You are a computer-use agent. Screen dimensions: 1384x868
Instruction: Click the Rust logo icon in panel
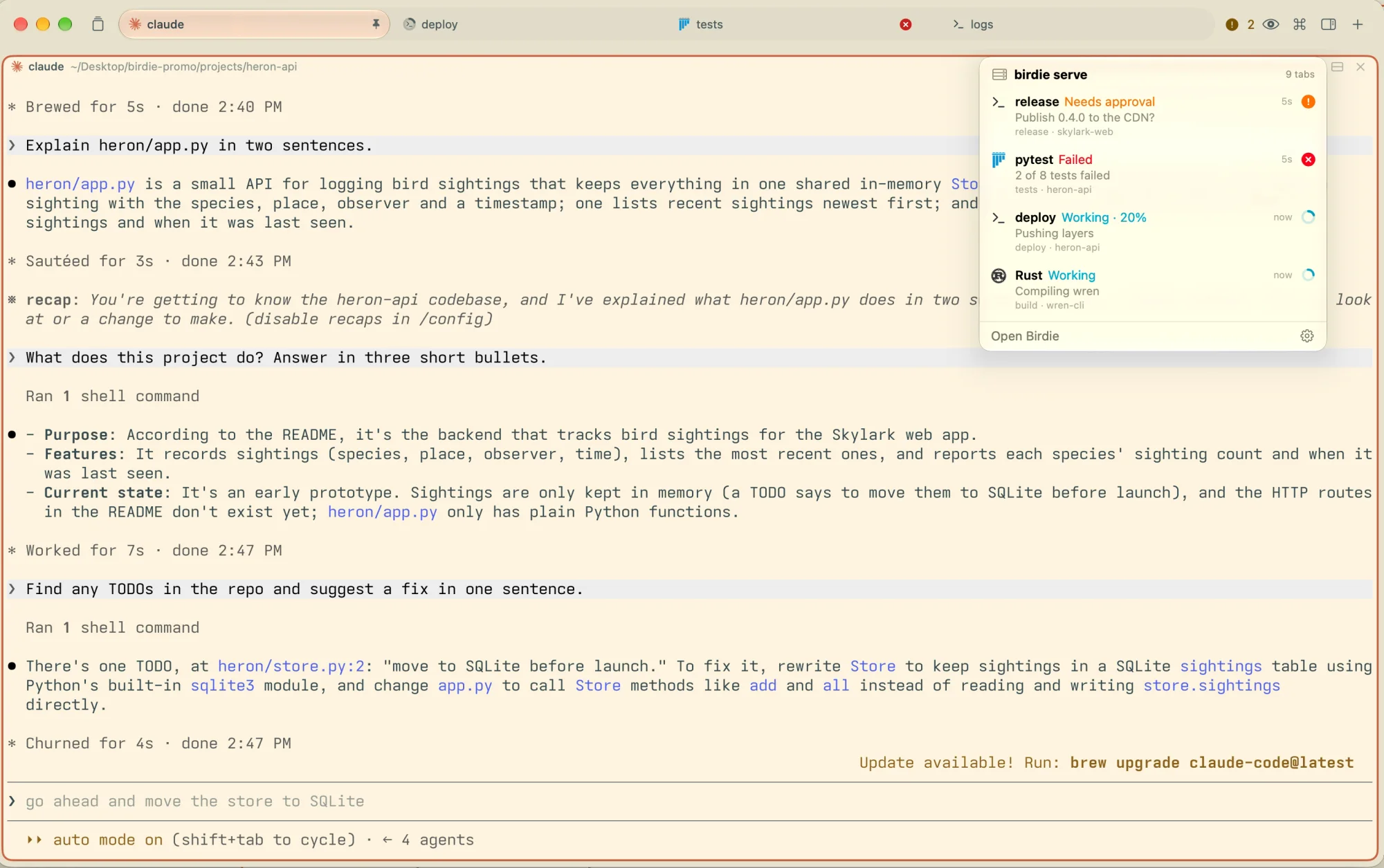tap(999, 276)
